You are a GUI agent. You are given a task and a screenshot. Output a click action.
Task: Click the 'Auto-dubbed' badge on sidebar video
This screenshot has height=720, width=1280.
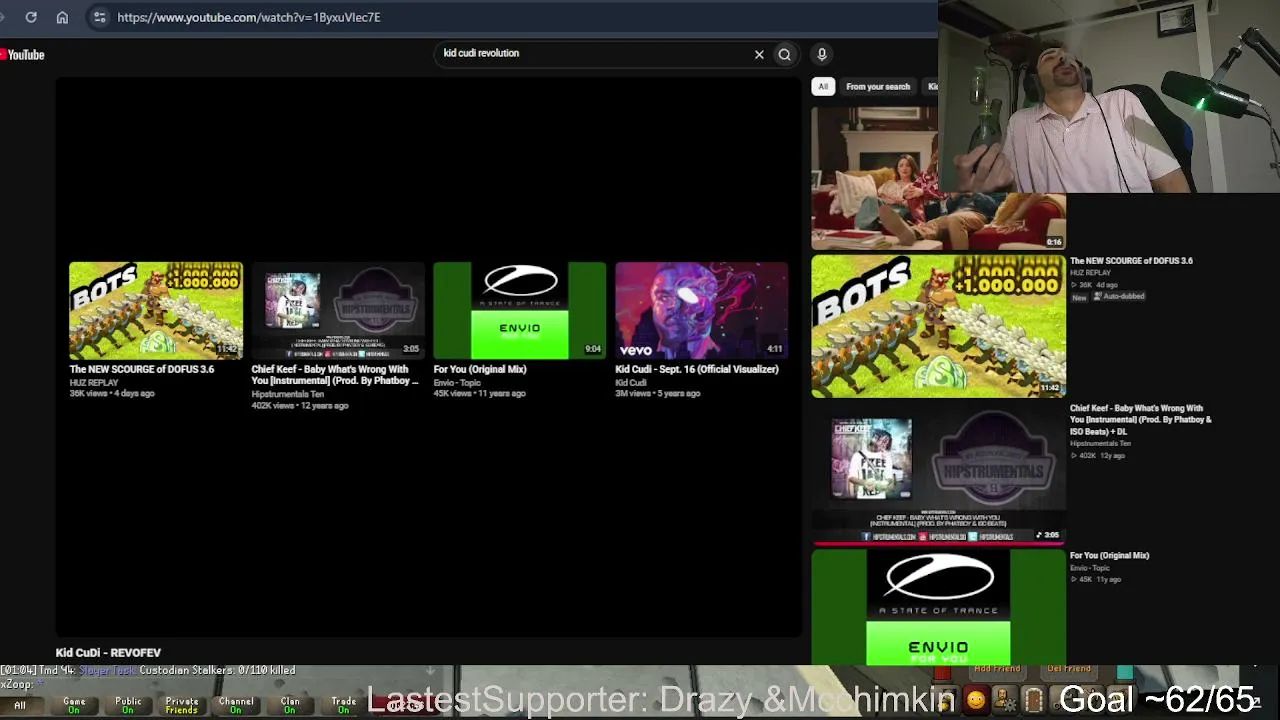click(1119, 297)
